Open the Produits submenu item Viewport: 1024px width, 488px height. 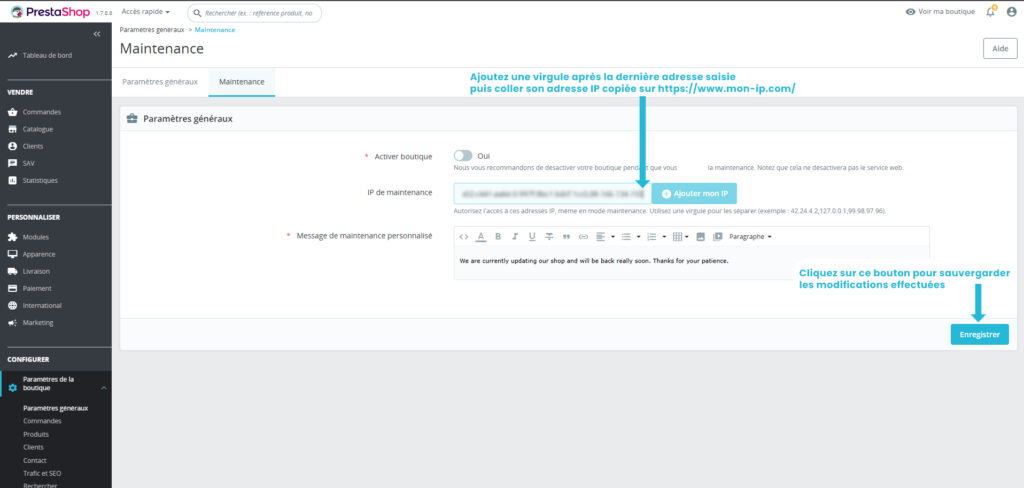click(x=36, y=434)
